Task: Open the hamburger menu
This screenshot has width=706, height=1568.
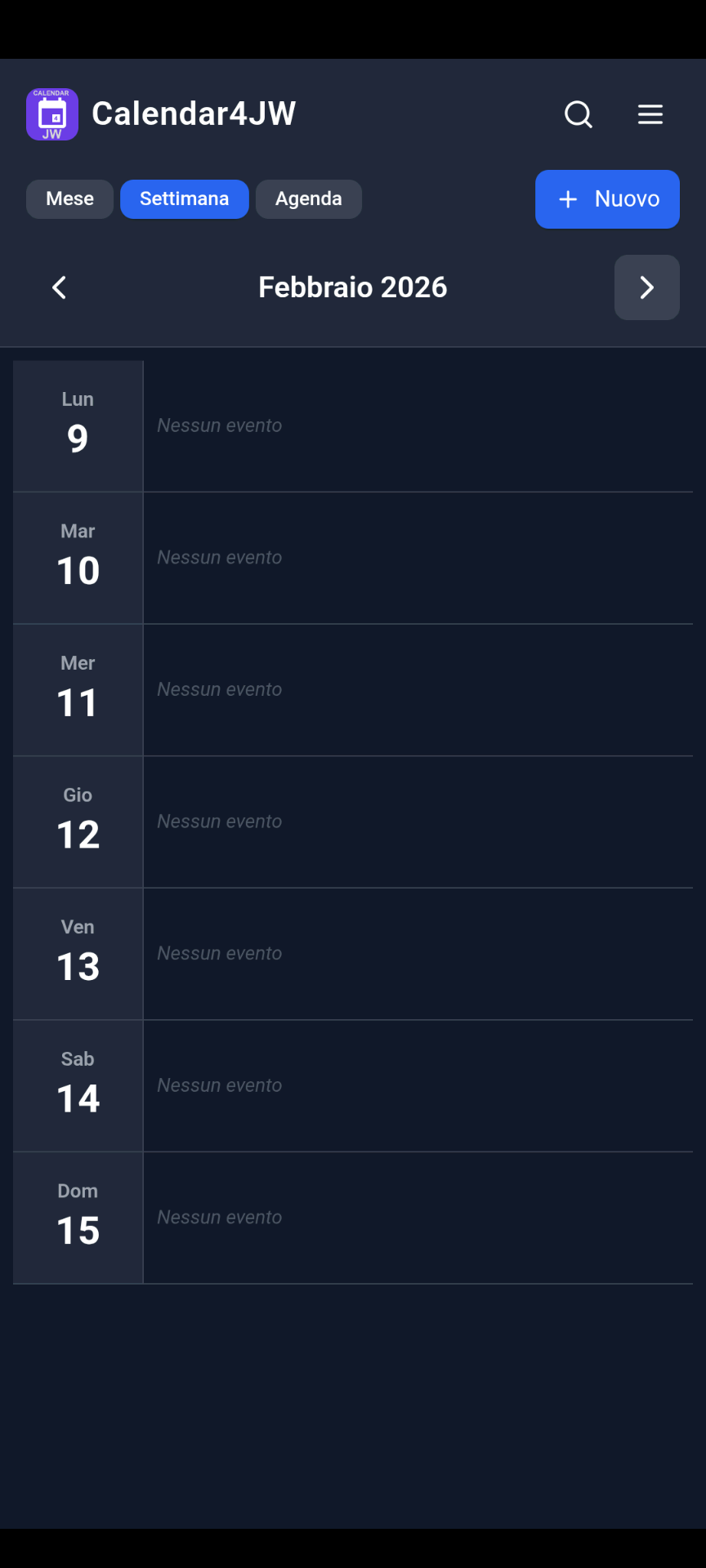Action: (x=650, y=114)
